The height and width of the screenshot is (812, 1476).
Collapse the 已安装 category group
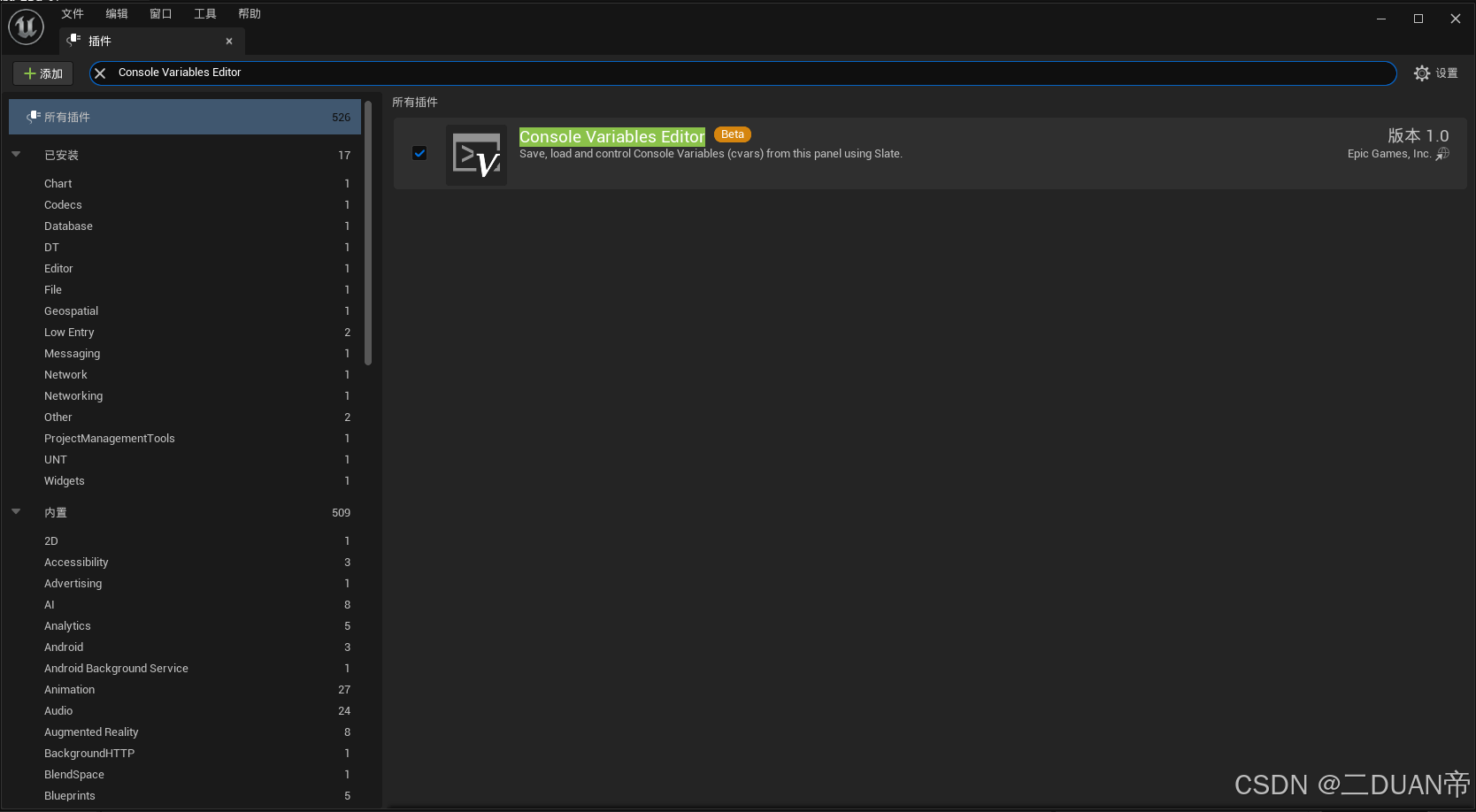[x=16, y=154]
